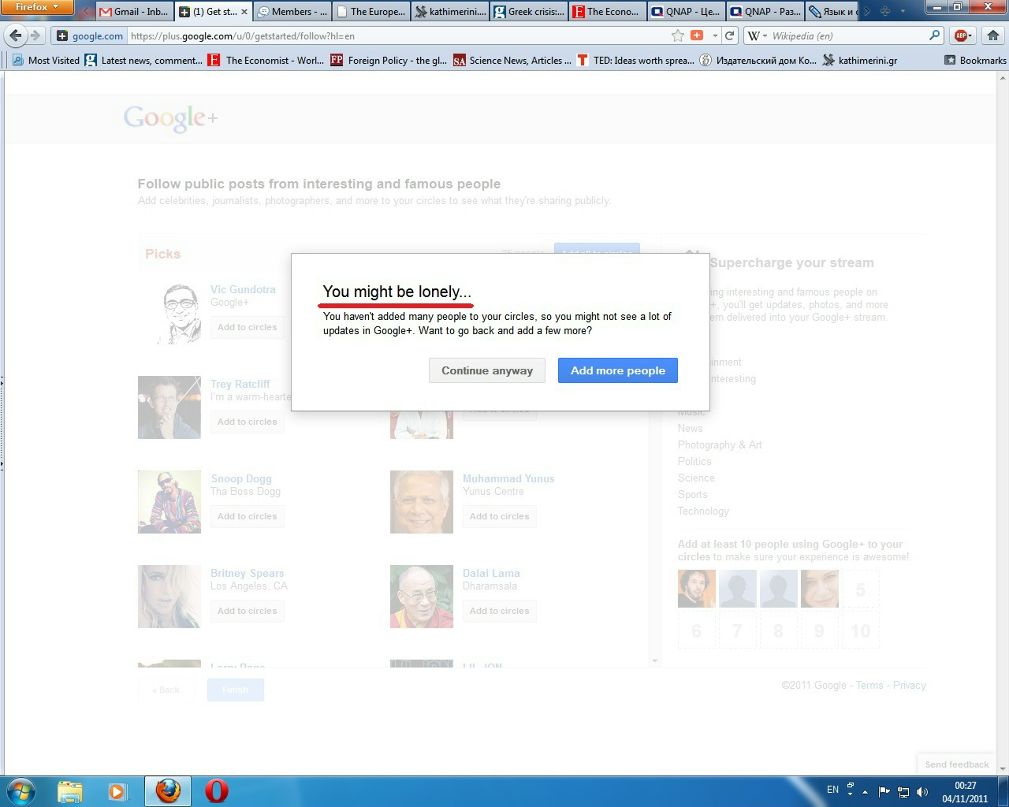Click the page scrollbar down arrow
The height and width of the screenshot is (807, 1009).
coord(1003,768)
